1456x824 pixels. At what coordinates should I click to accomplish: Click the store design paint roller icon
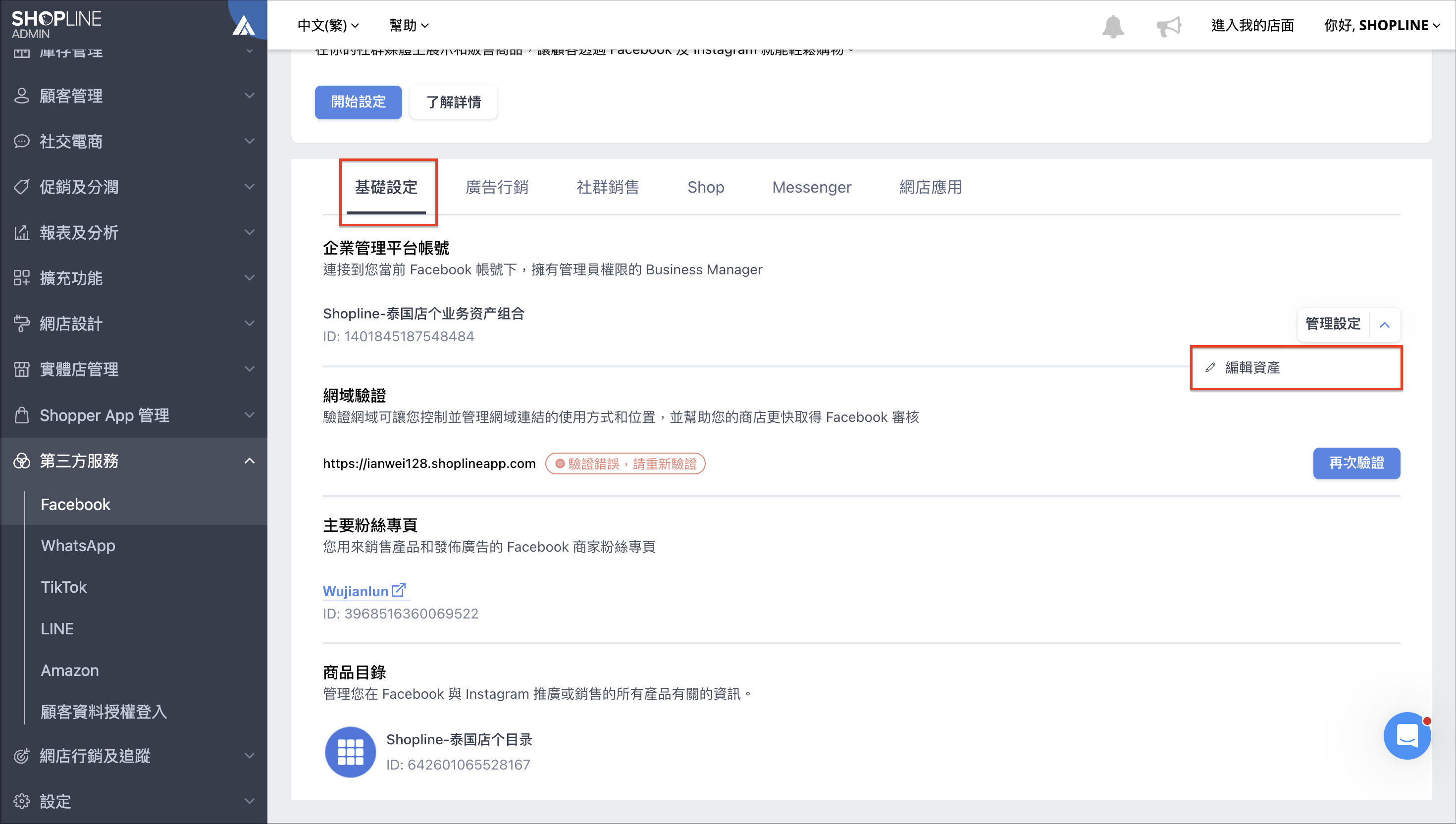point(21,324)
